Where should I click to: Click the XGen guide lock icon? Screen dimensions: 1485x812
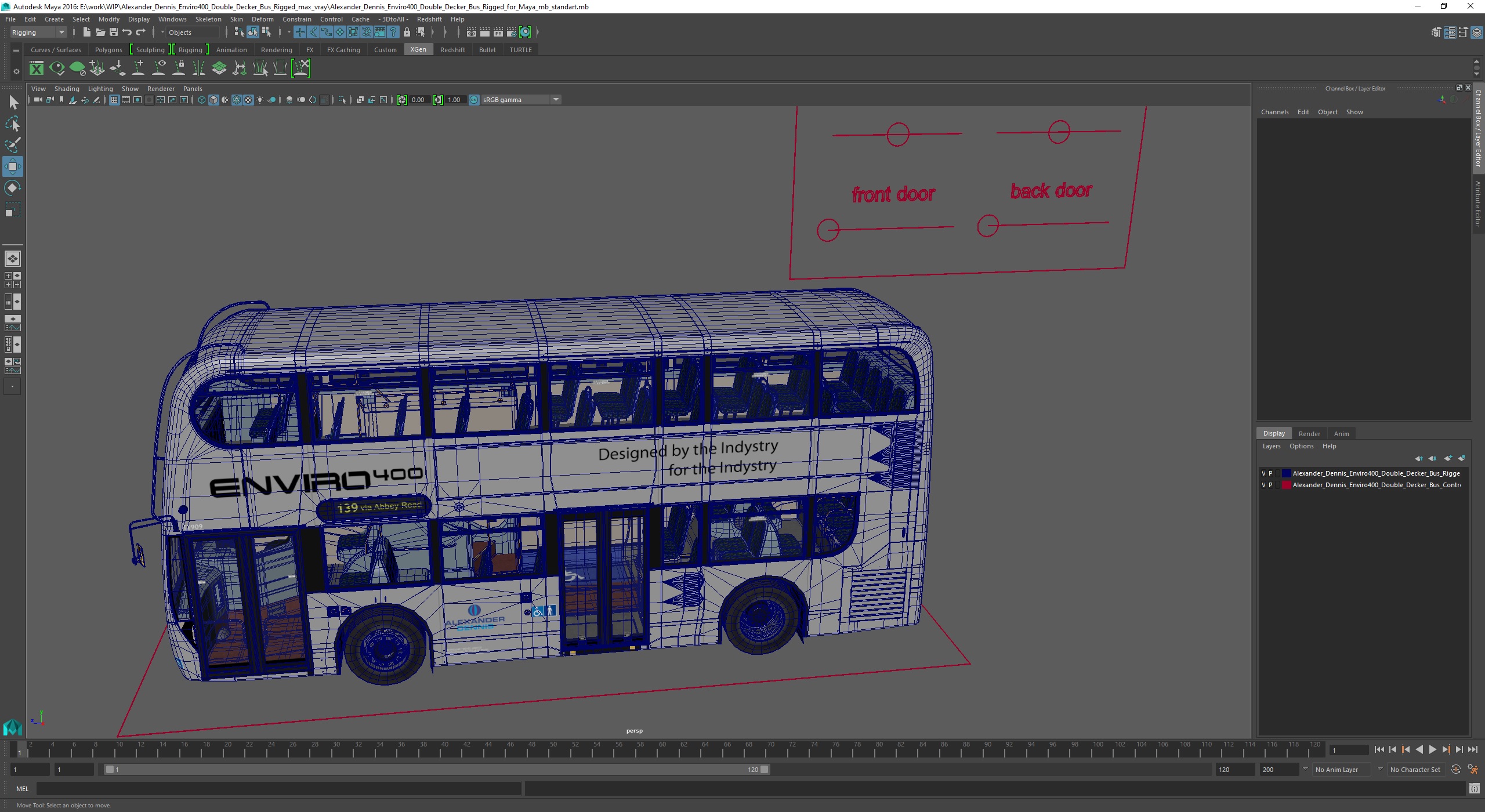(179, 68)
